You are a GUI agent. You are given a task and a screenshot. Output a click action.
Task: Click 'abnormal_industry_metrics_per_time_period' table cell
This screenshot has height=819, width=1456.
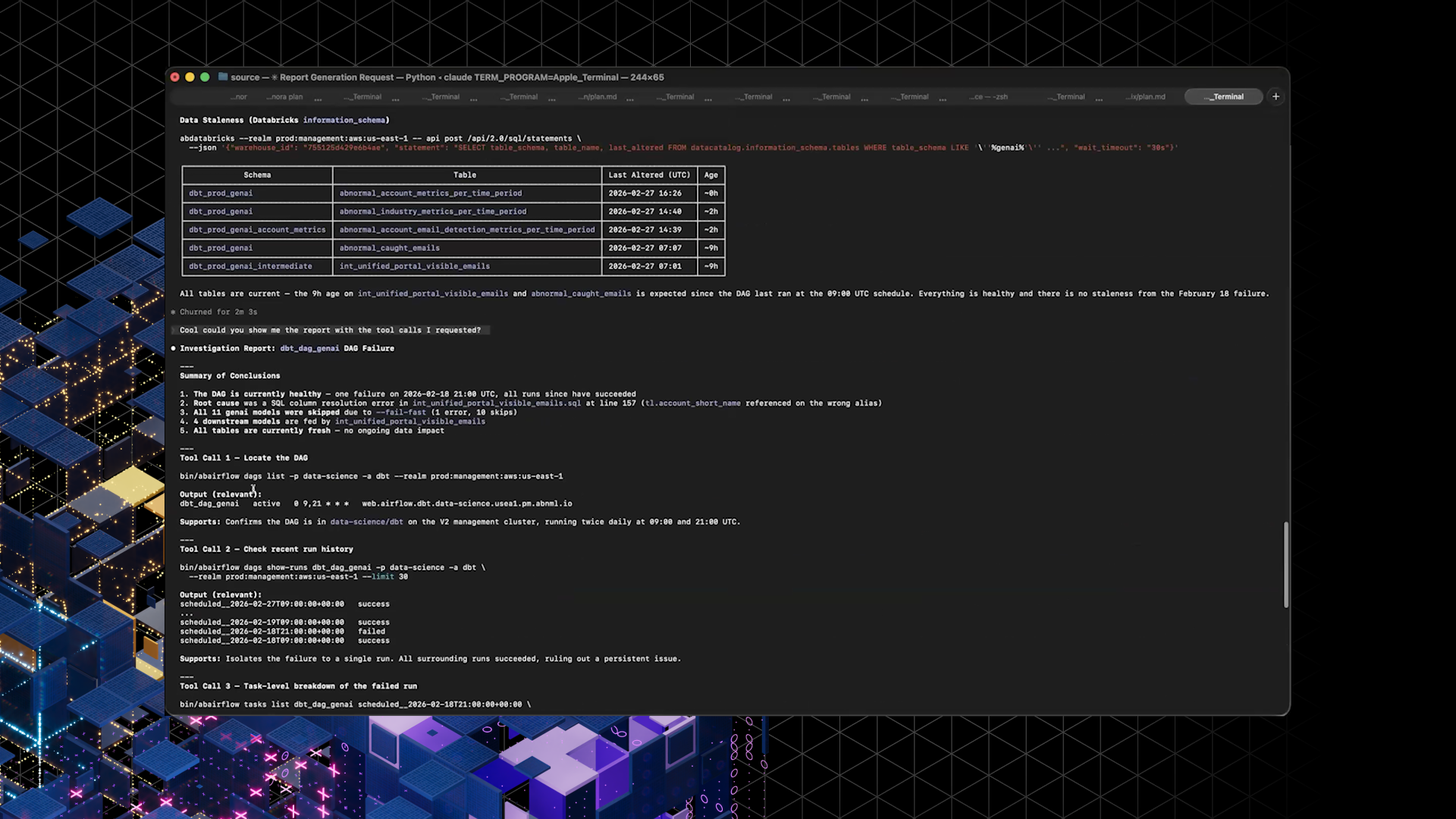coord(432,212)
